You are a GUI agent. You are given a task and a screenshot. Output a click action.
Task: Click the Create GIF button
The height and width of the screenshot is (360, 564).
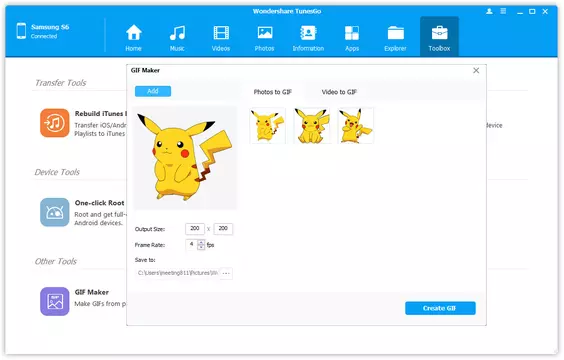pyautogui.click(x=440, y=308)
